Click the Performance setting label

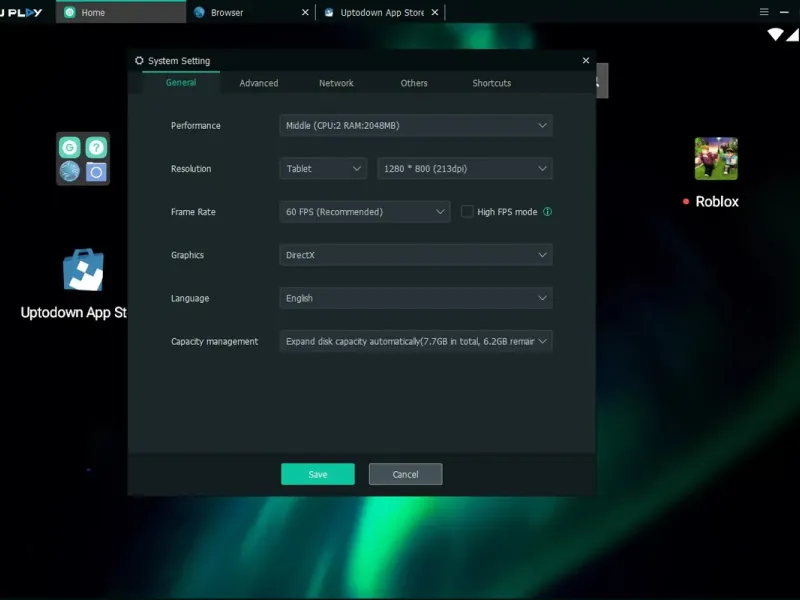pyautogui.click(x=195, y=126)
